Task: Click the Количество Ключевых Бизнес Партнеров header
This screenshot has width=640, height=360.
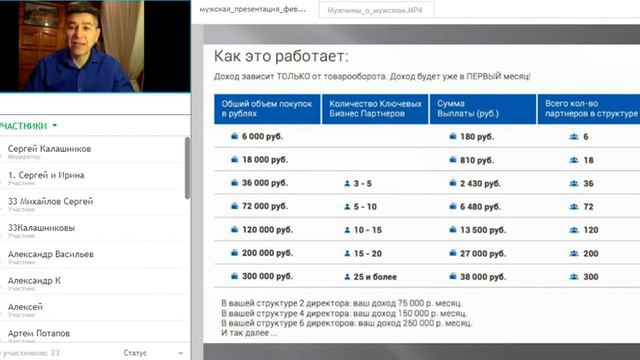Action: click(x=375, y=109)
